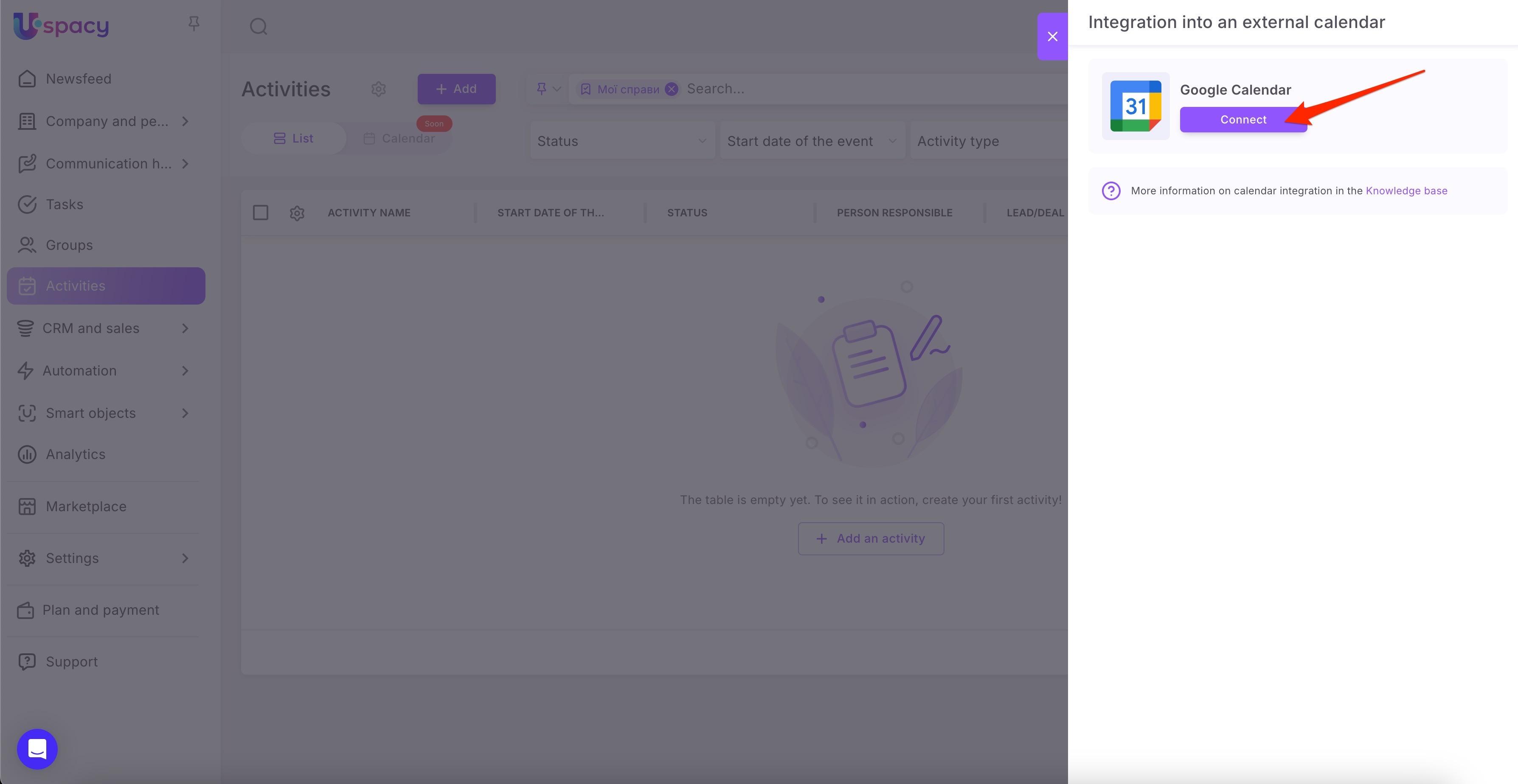Screen dimensions: 1518x784
Task: Click the sidebar pin icon
Action: pos(193,24)
